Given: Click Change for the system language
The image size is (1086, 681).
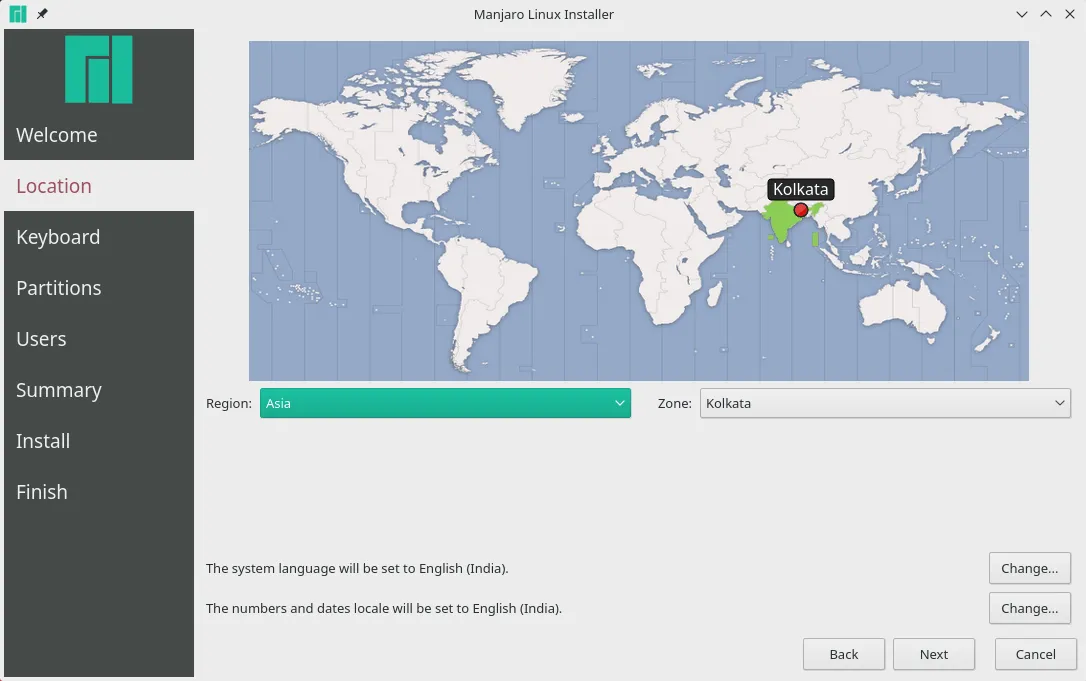Looking at the screenshot, I should tap(1029, 568).
